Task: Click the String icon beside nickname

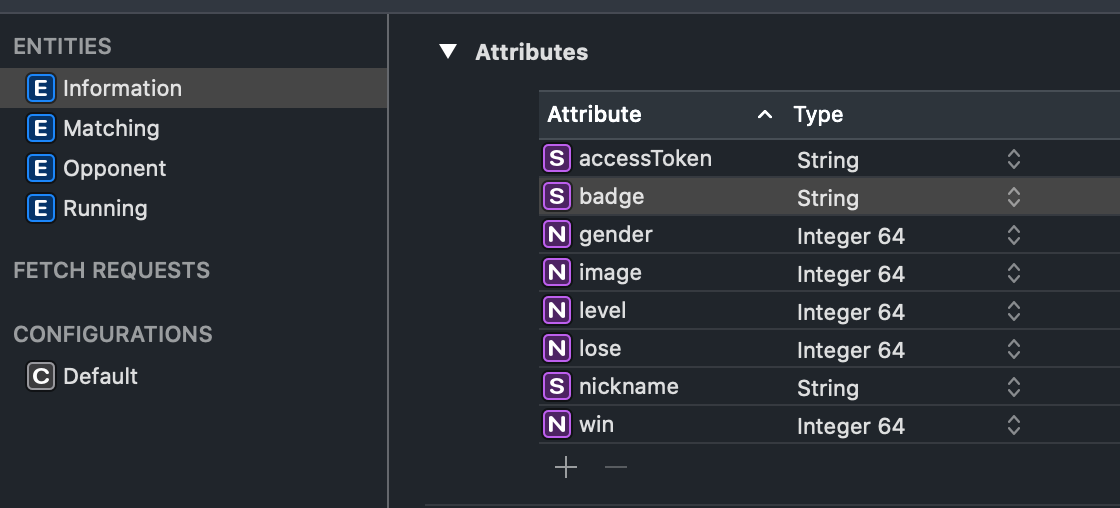Action: click(557, 387)
